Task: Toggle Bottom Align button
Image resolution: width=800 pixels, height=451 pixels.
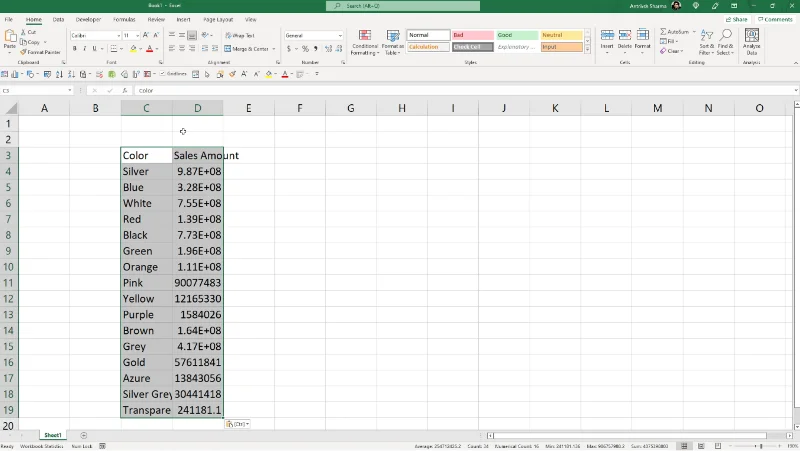Action: [x=192, y=35]
